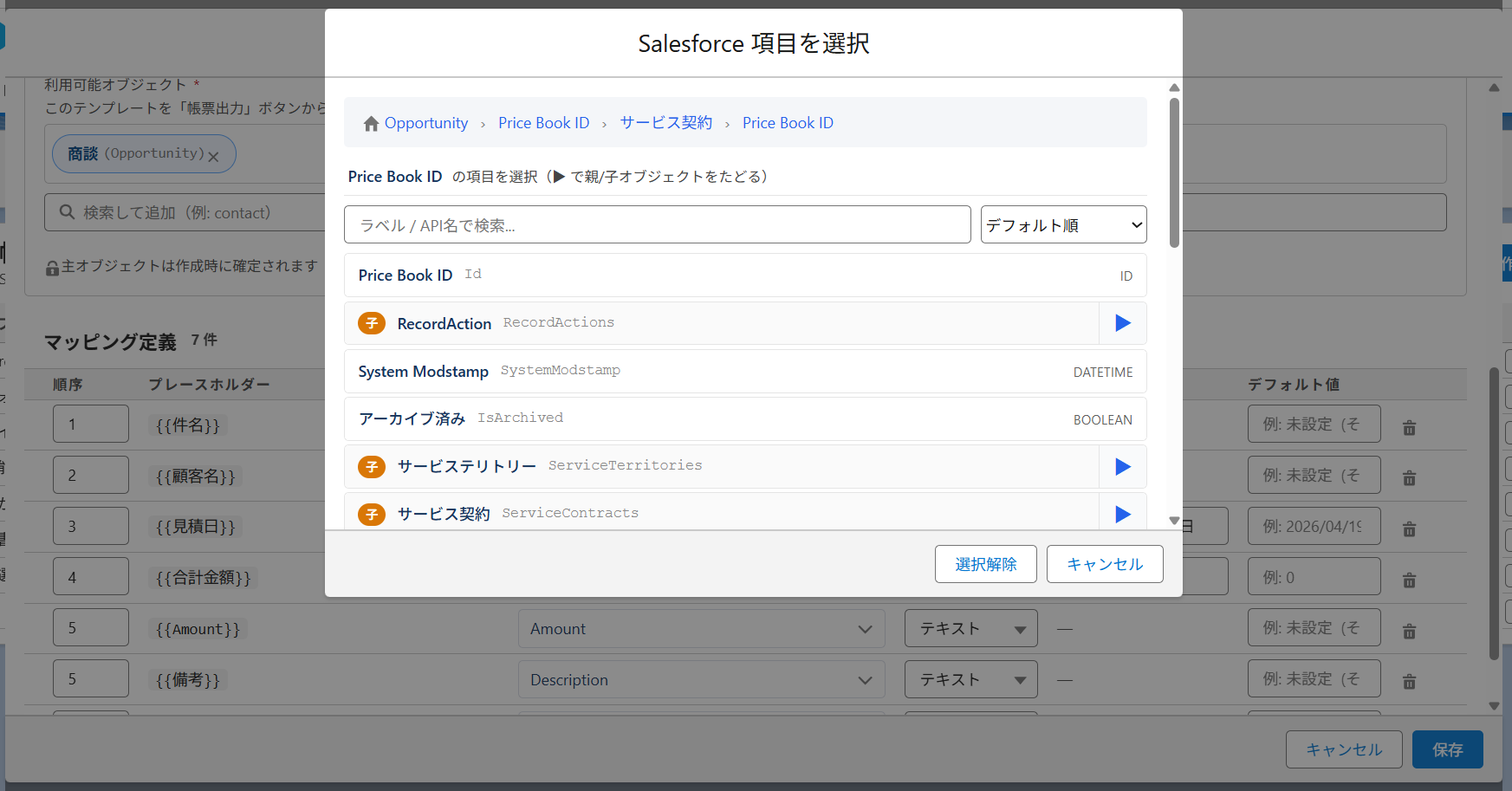This screenshot has height=791, width=1512.
Task: Edit order number for {{顧客名}} row
Action: (91, 475)
